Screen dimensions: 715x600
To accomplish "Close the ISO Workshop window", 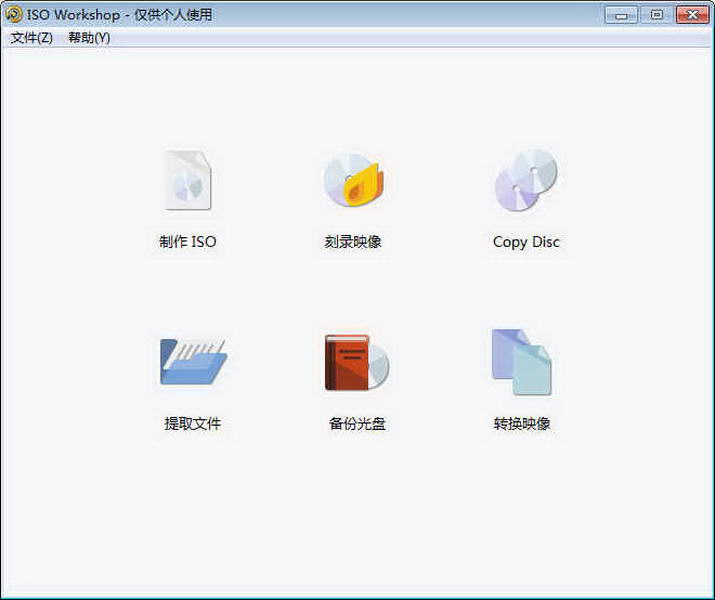I will (x=692, y=15).
